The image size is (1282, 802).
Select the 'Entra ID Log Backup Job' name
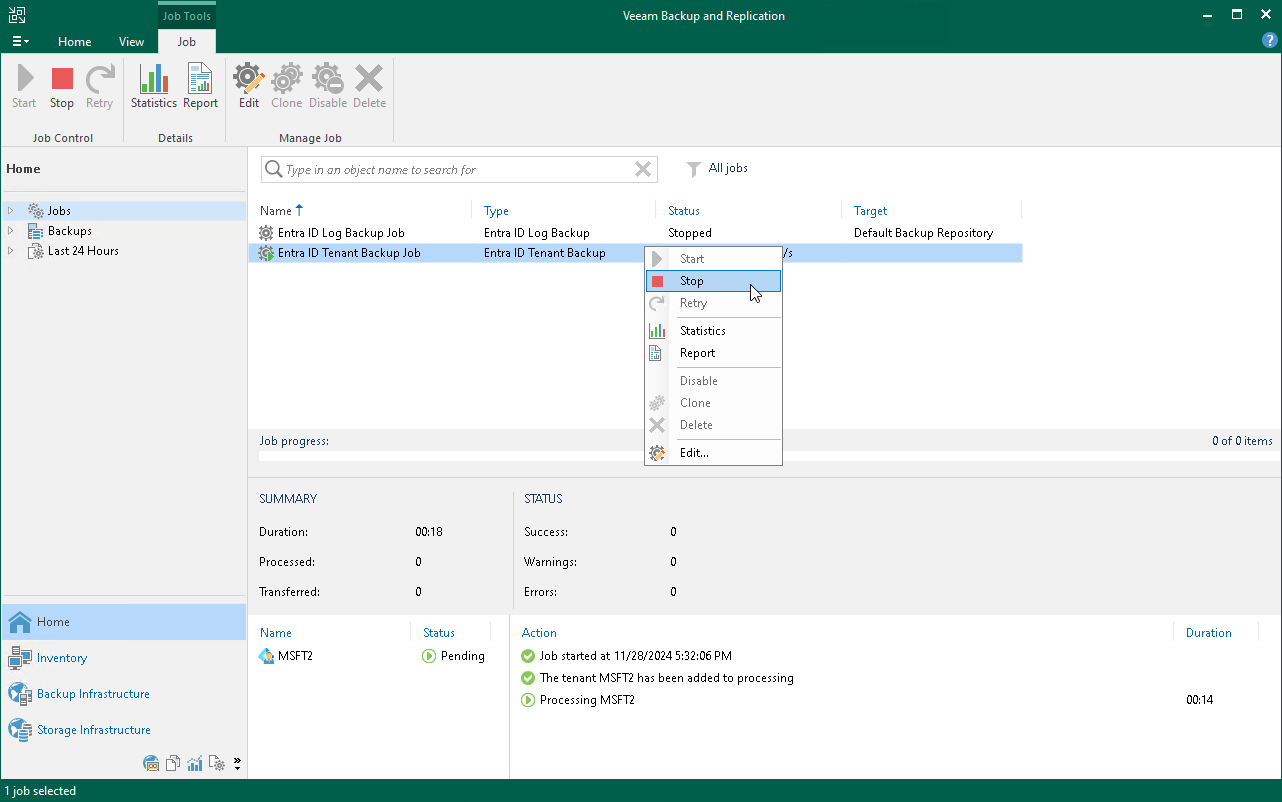tap(341, 233)
